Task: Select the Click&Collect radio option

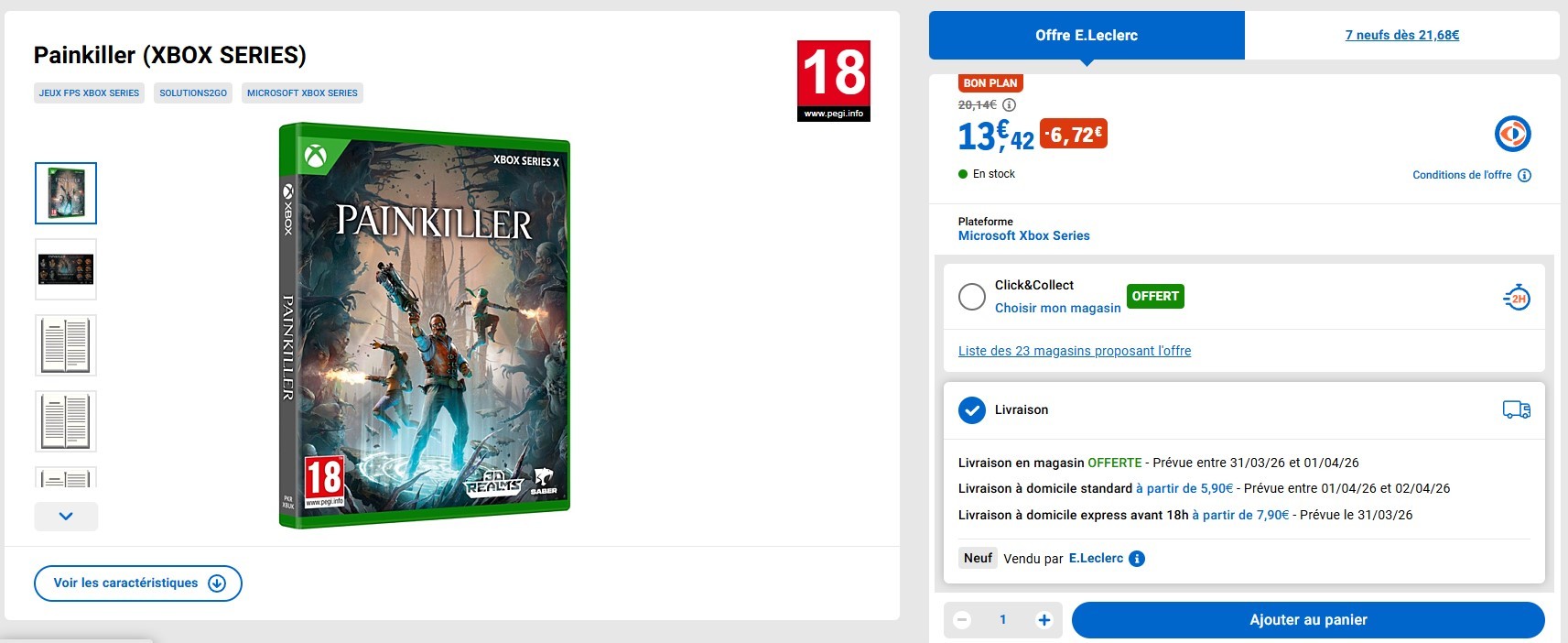Action: click(972, 297)
